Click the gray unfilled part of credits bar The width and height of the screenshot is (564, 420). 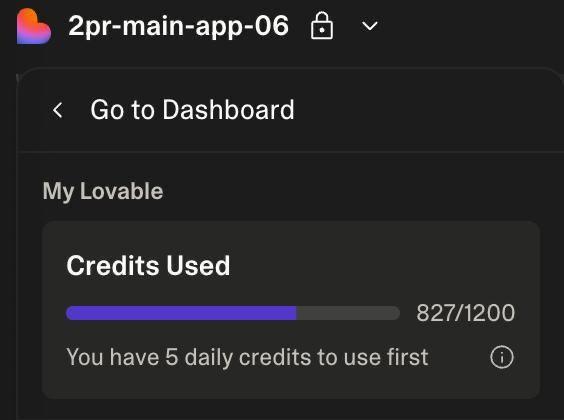click(x=348, y=313)
